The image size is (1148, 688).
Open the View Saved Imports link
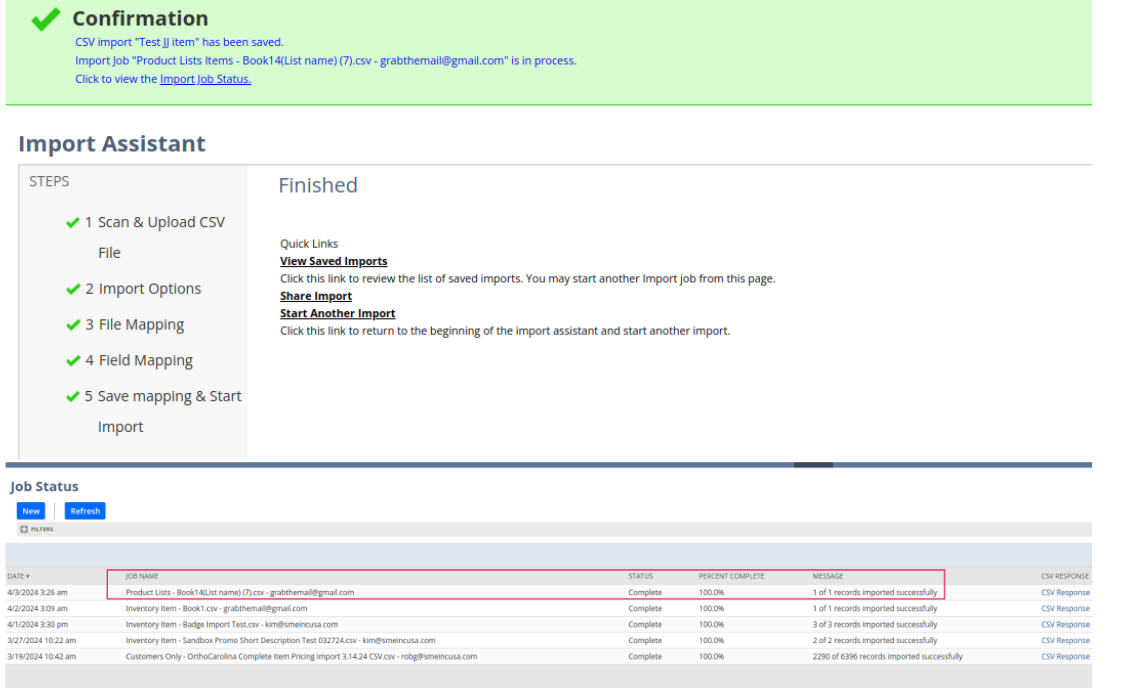[333, 261]
